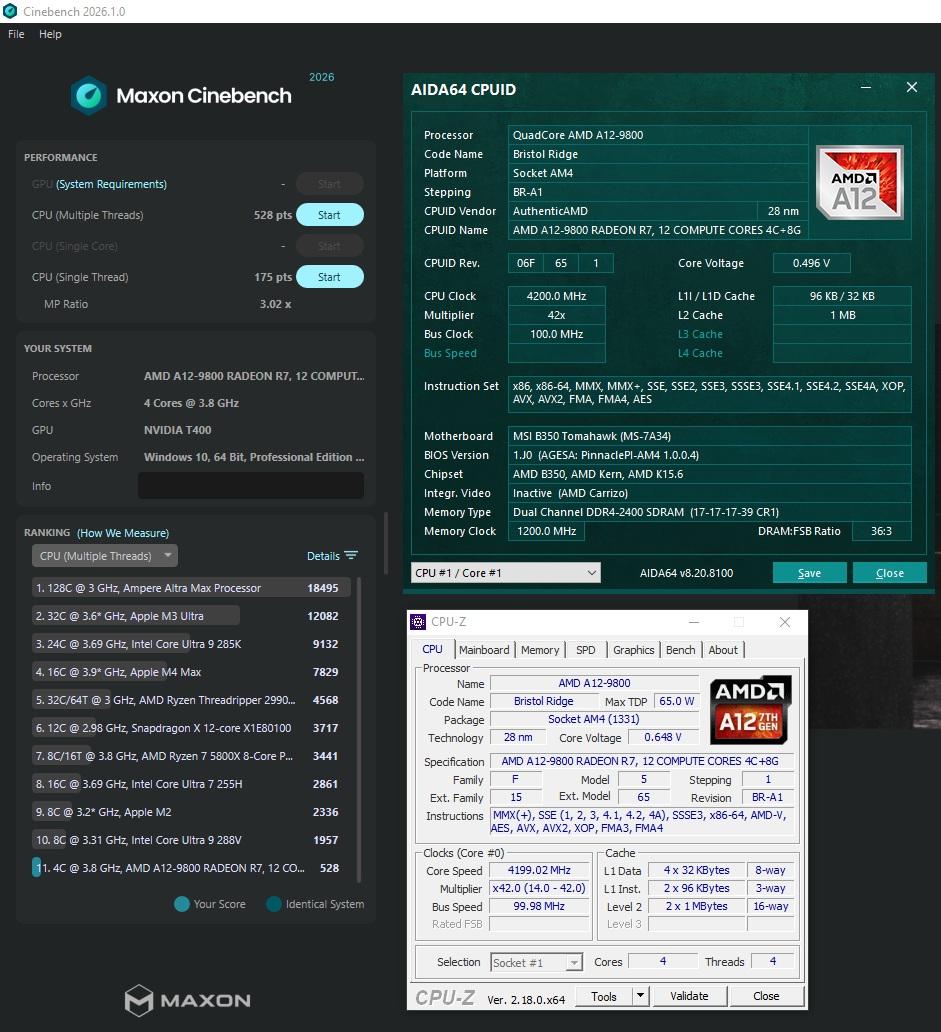The width and height of the screenshot is (941, 1032).
Task: Click the AMD A12 logo in AIDA64
Action: 859,182
